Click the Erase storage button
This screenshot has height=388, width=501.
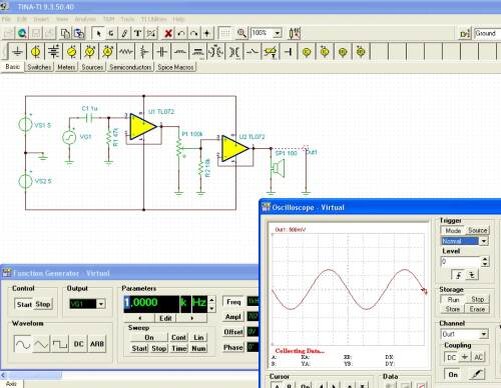click(477, 309)
